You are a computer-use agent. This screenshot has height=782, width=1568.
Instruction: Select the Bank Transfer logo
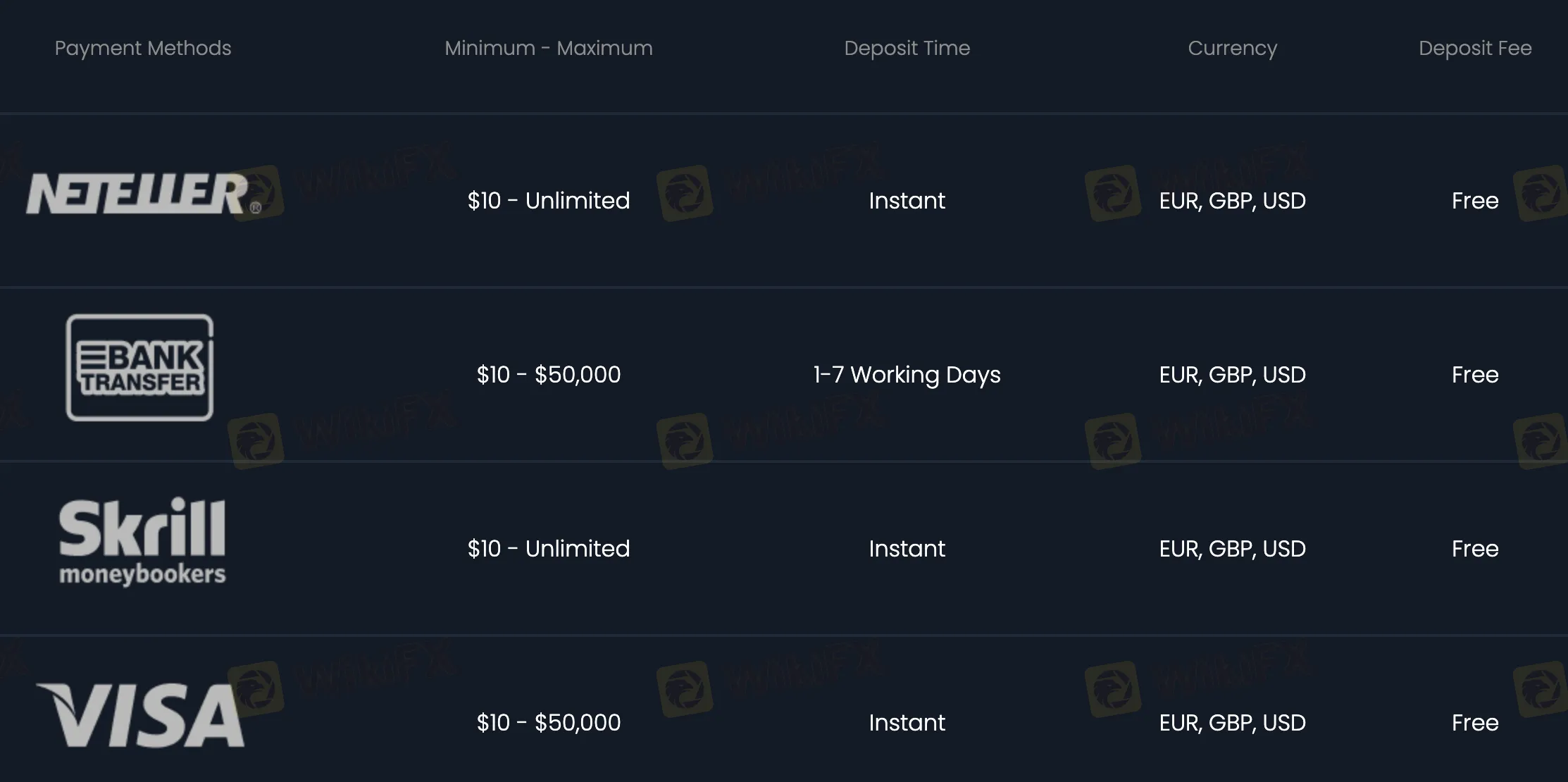(139, 368)
